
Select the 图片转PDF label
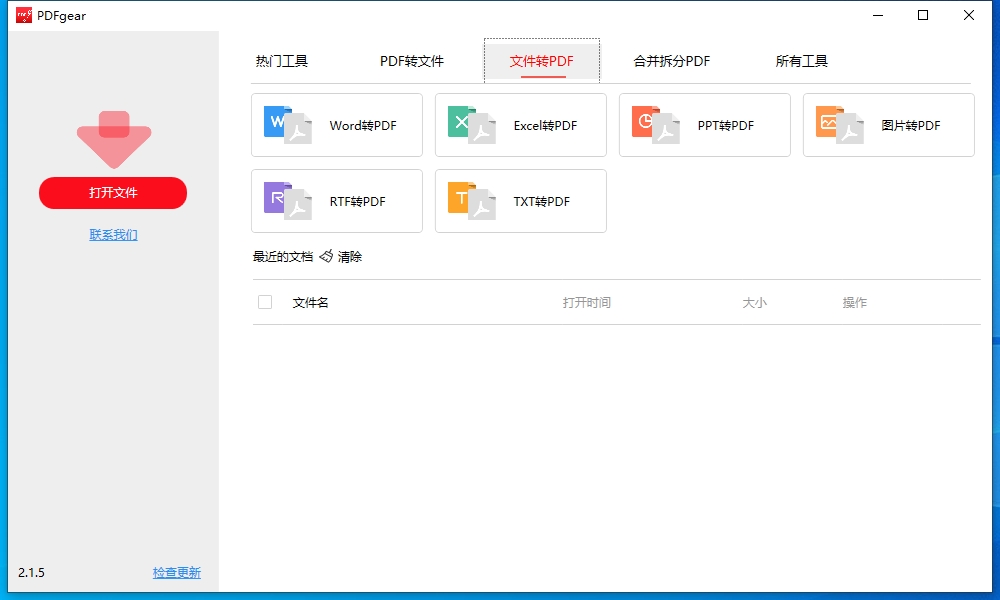pos(911,126)
